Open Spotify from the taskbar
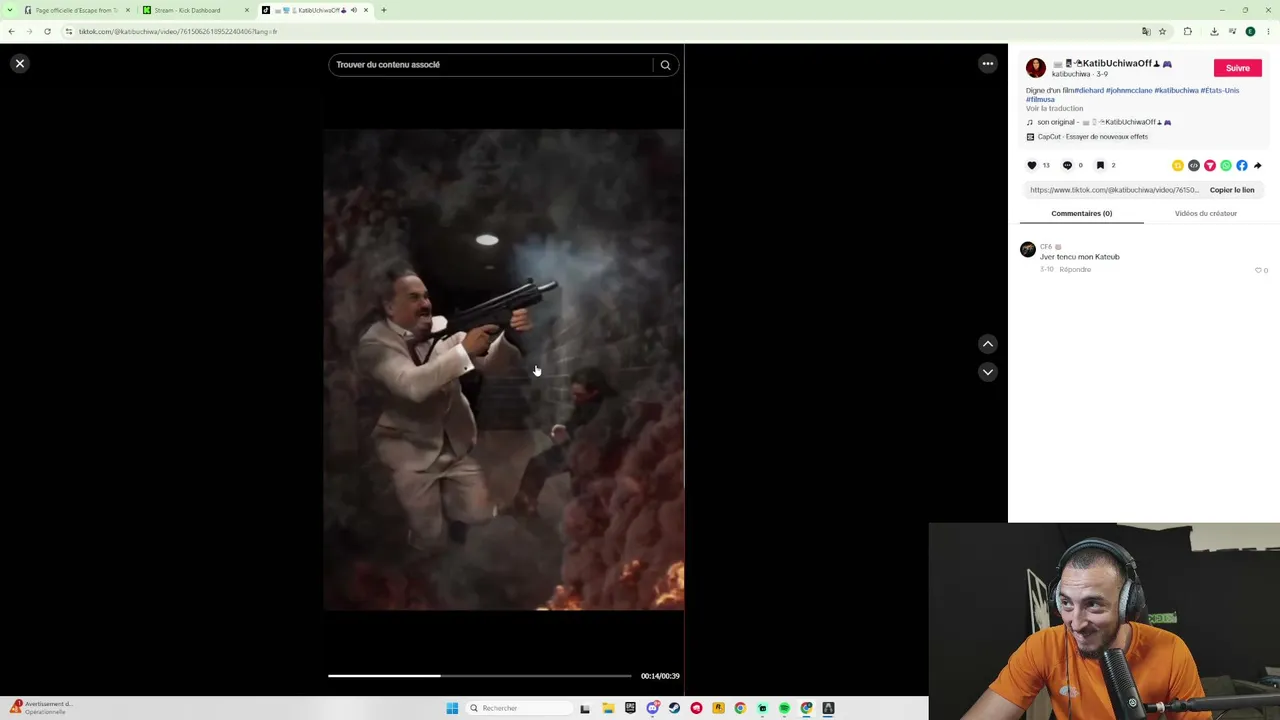 [x=784, y=708]
